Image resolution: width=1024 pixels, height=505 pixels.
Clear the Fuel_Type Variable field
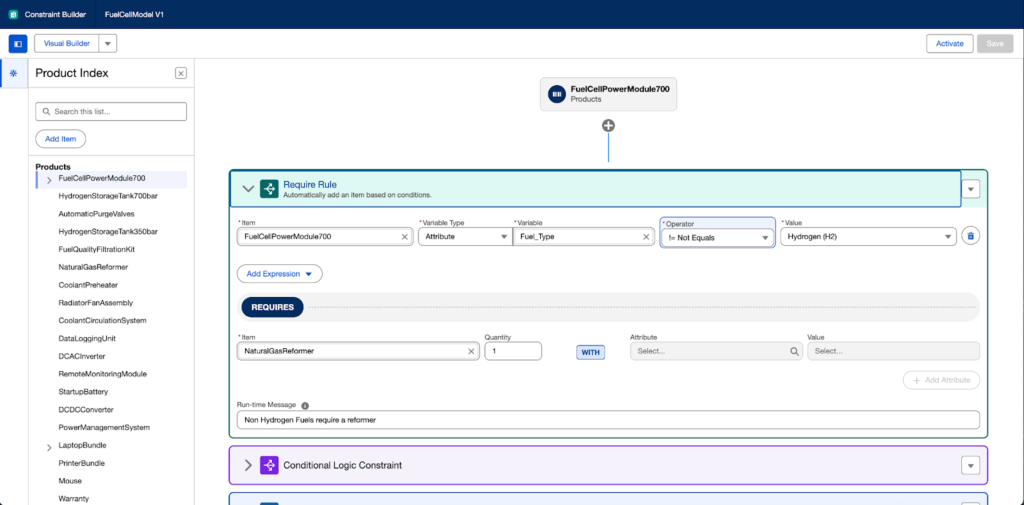click(x=646, y=237)
